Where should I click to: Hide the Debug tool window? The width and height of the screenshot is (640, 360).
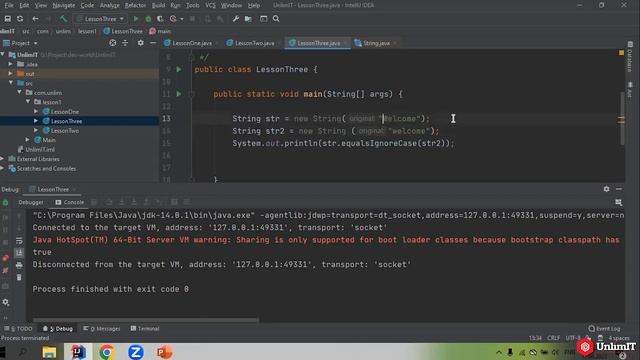coord(619,189)
